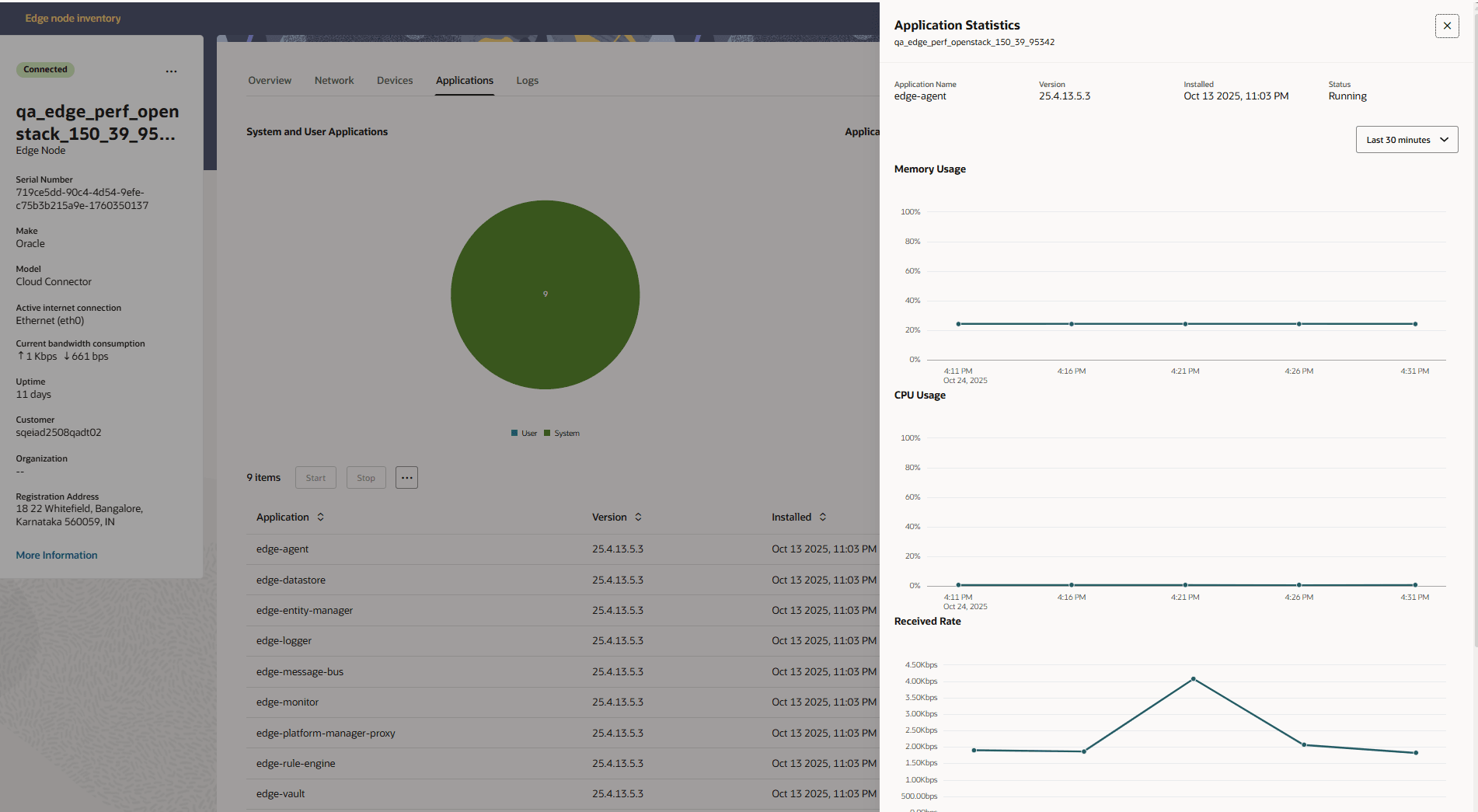Expand the Installed column sort chevron
Screen dimensions: 1478x812
[x=821, y=517]
